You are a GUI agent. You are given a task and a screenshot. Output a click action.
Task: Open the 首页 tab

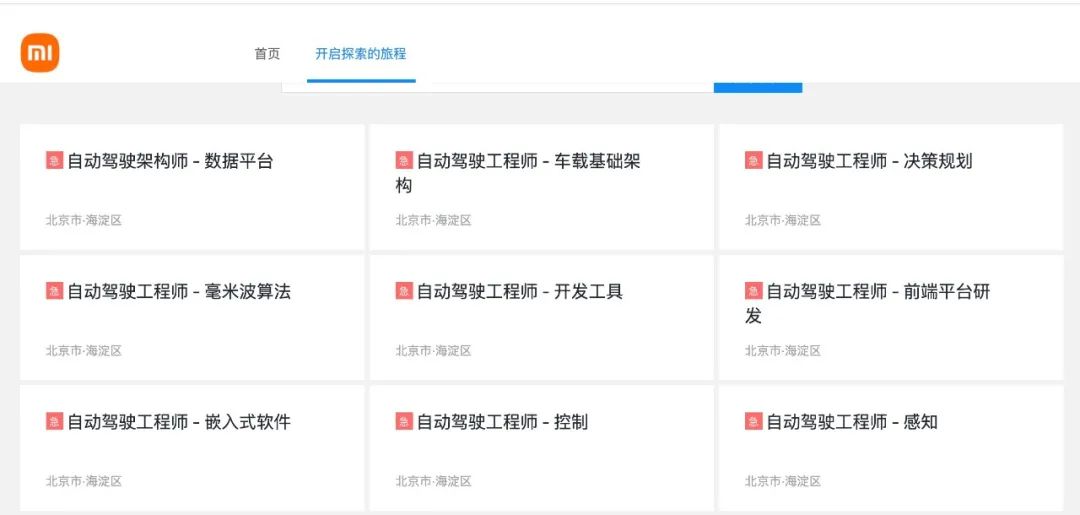[267, 54]
